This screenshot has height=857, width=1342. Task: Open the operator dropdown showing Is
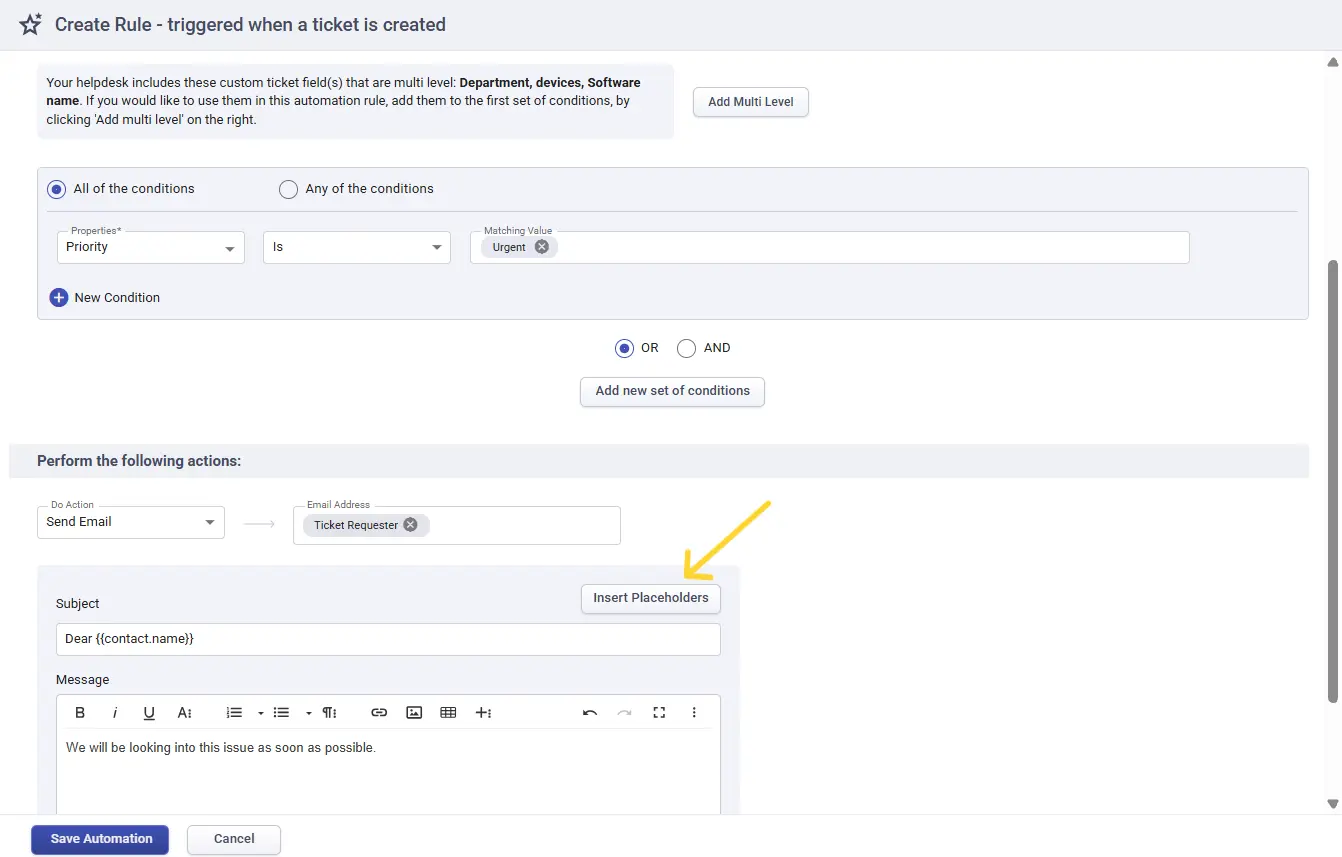pos(357,247)
